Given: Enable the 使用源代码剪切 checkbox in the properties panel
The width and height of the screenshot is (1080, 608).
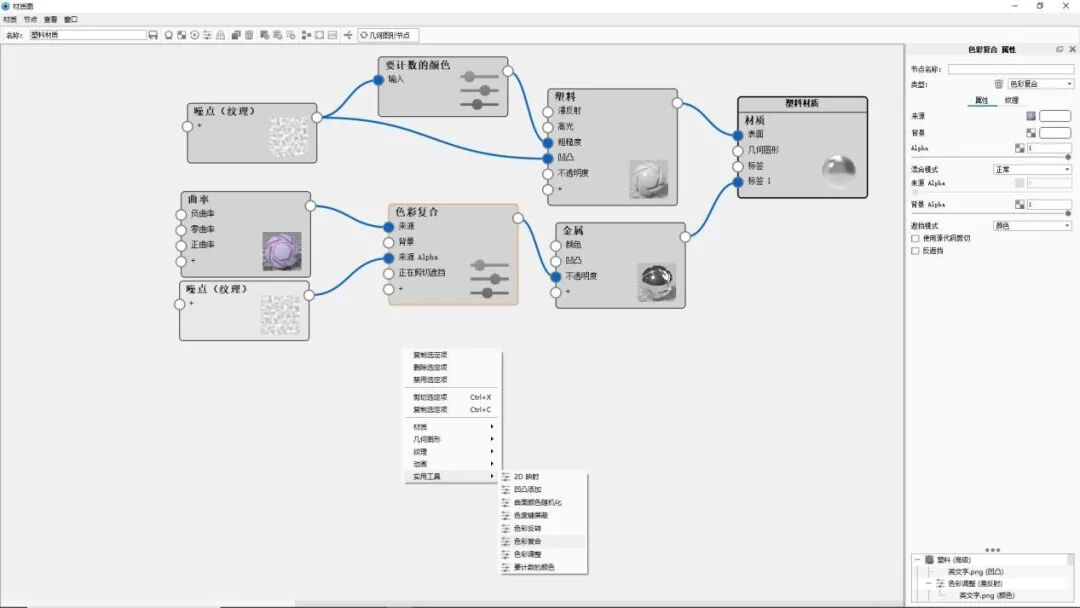Looking at the screenshot, I should click(x=916, y=238).
